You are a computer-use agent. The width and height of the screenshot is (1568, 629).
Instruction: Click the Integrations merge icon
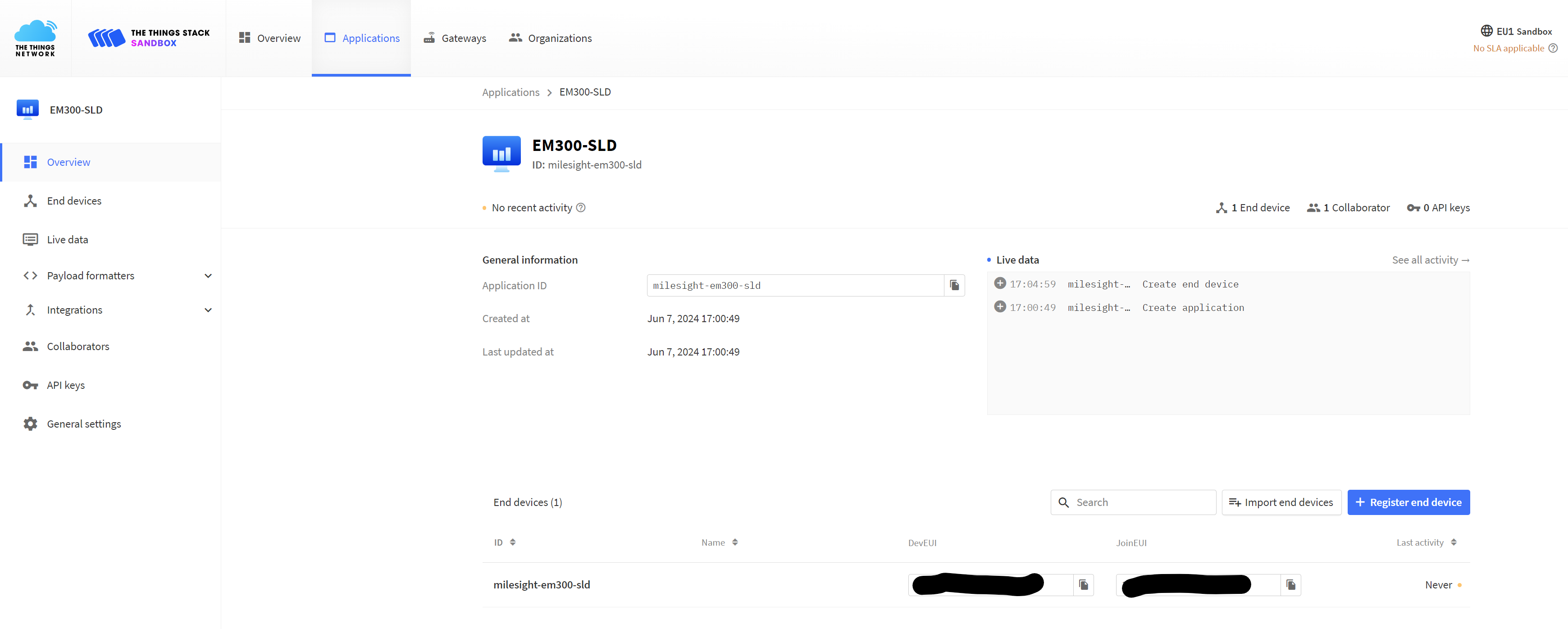(31, 310)
